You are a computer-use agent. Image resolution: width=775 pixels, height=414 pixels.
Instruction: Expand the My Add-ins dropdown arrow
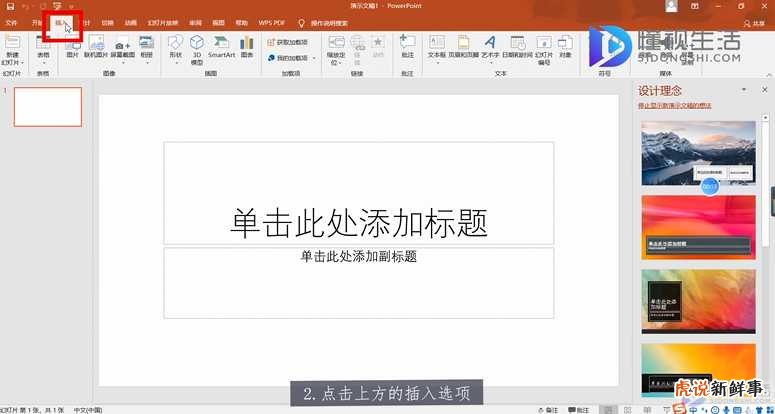pyautogui.click(x=314, y=58)
